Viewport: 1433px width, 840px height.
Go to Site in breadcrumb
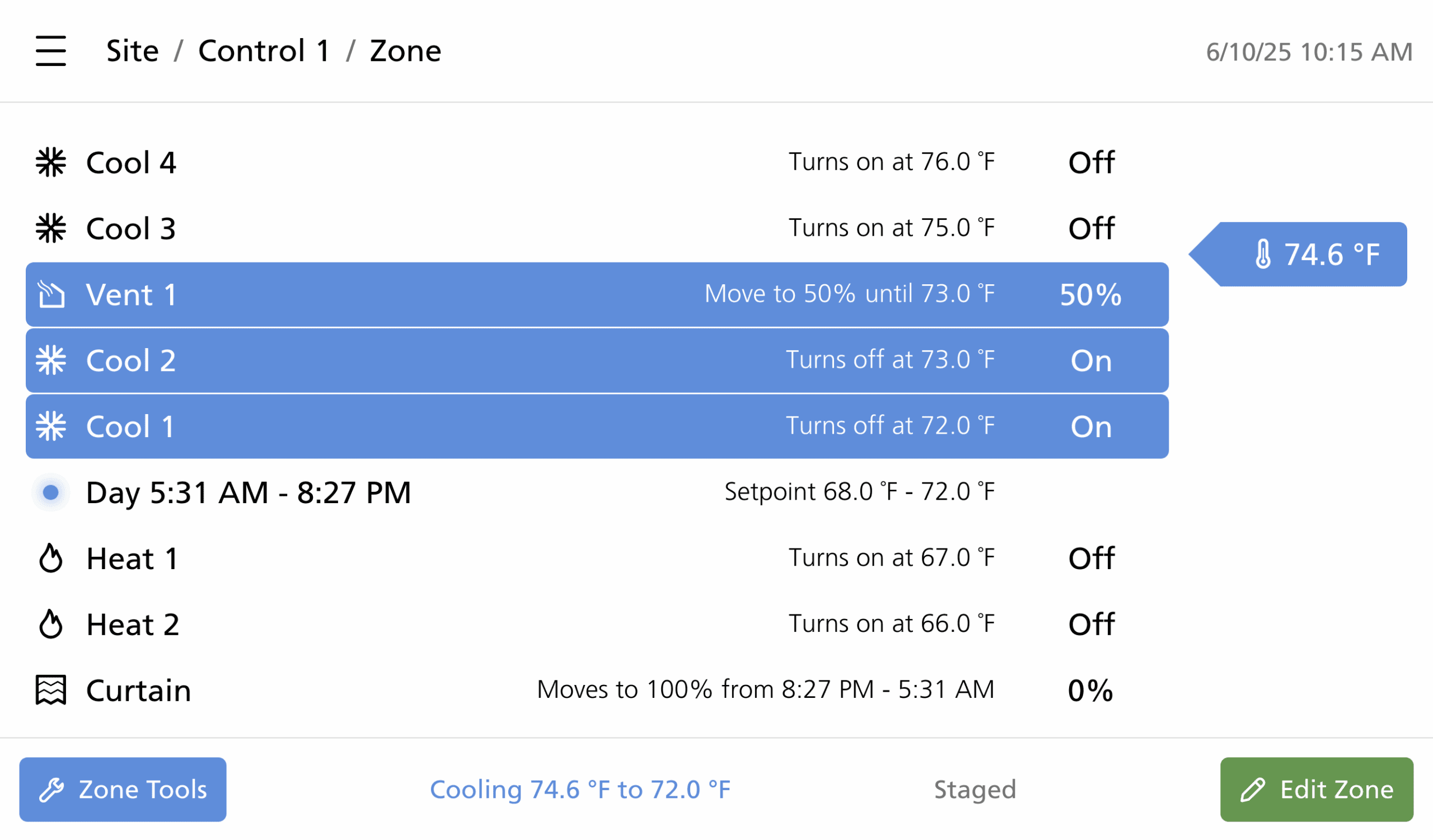click(x=133, y=51)
